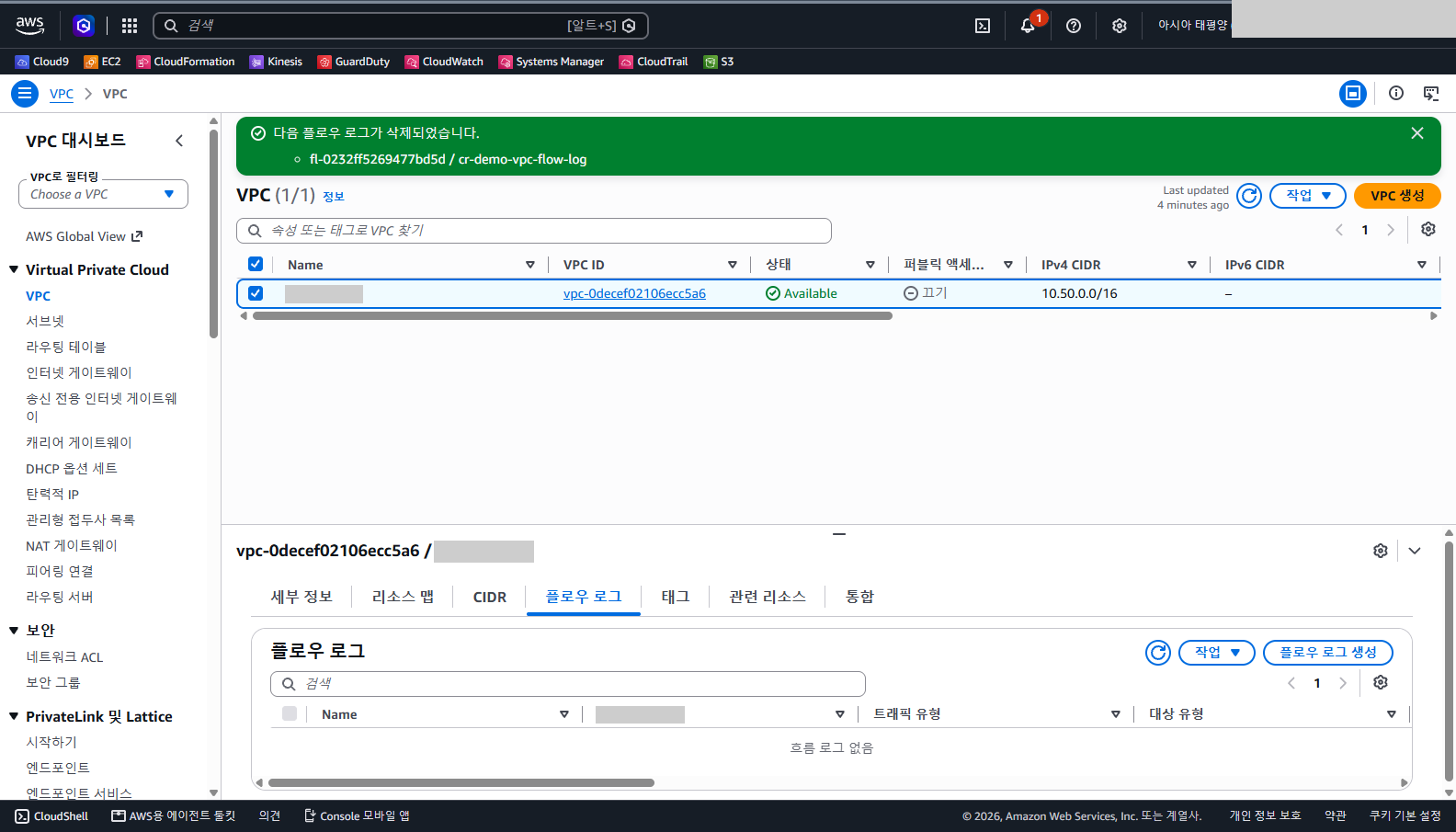The image size is (1456, 832).
Task: Click the flow logs horizontal scrollbar
Action: click(461, 783)
